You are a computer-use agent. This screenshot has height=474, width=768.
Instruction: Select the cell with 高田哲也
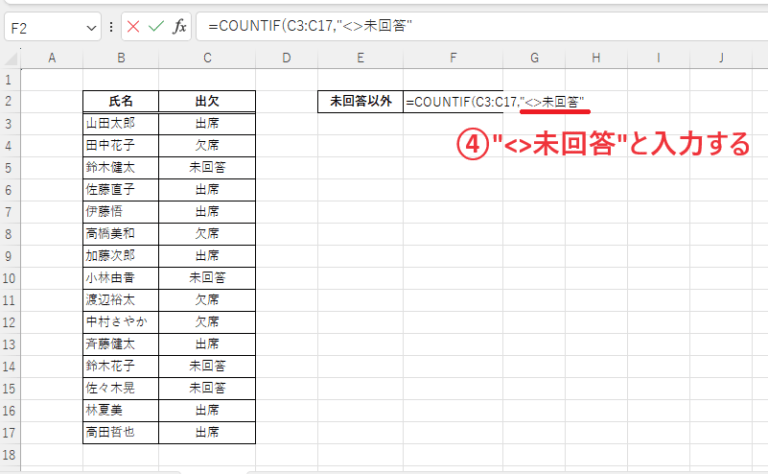point(120,431)
